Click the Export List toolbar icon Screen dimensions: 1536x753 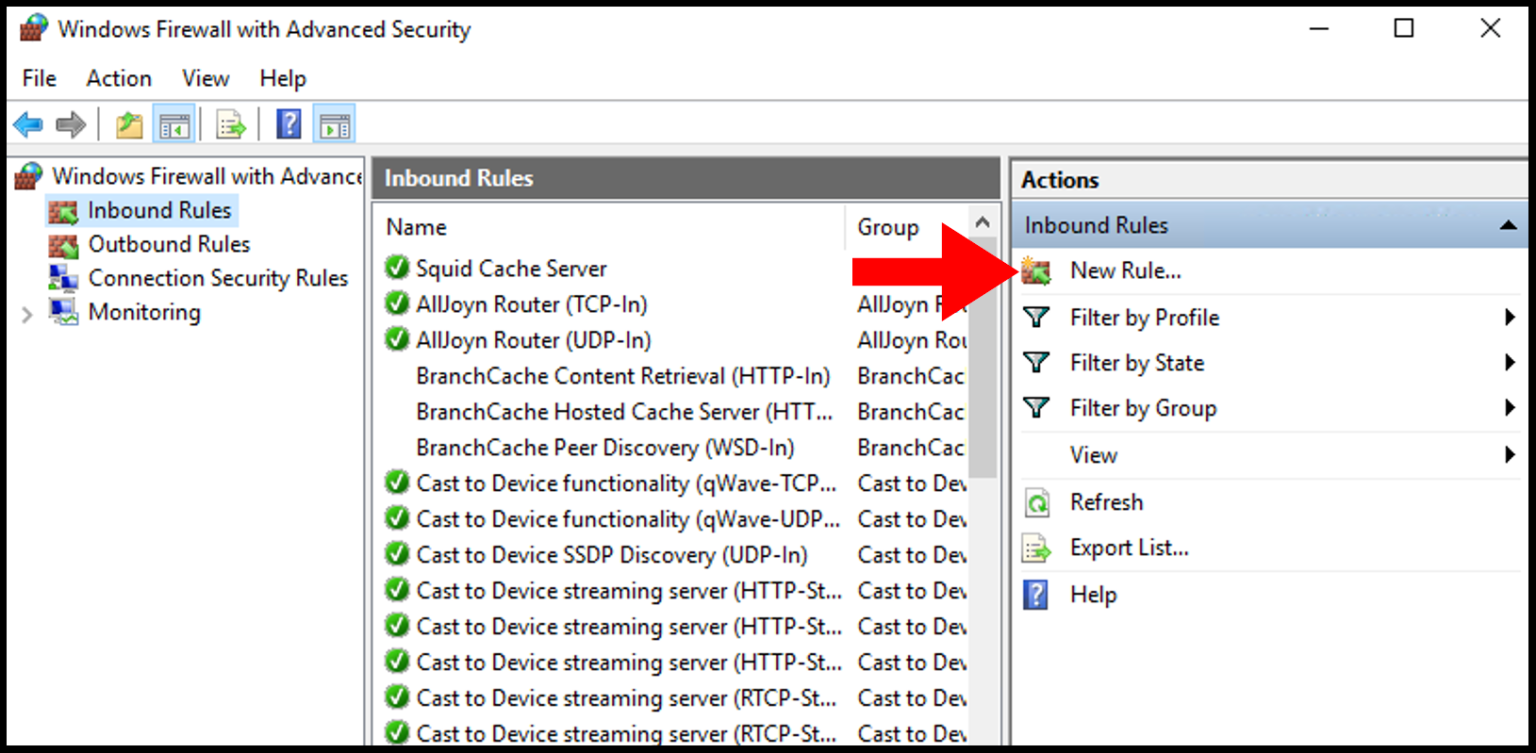pyautogui.click(x=229, y=124)
